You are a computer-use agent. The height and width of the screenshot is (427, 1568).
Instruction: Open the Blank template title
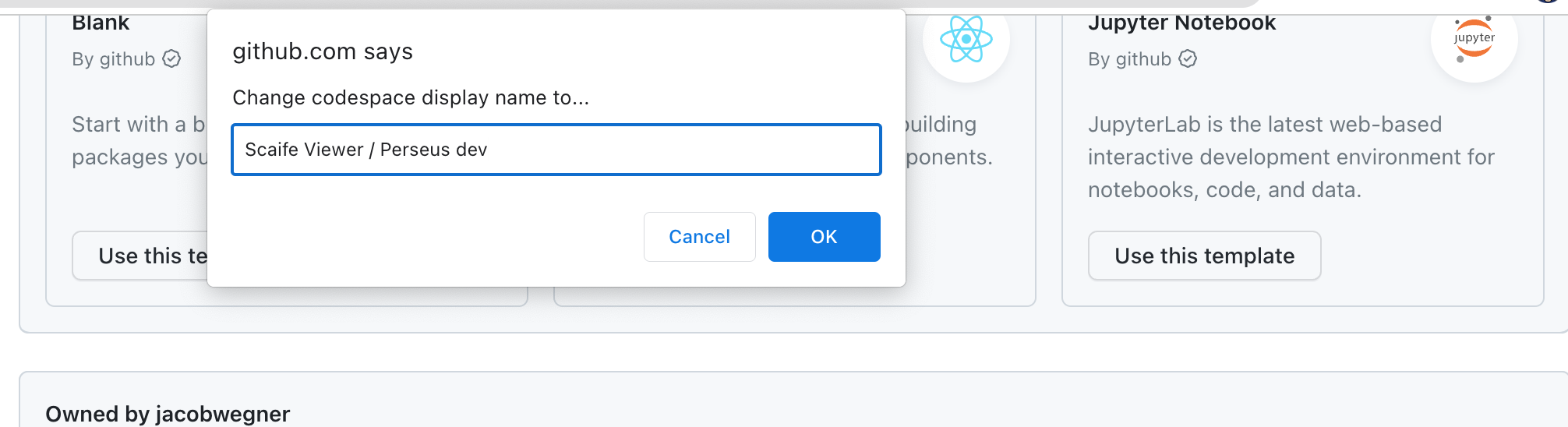101,23
